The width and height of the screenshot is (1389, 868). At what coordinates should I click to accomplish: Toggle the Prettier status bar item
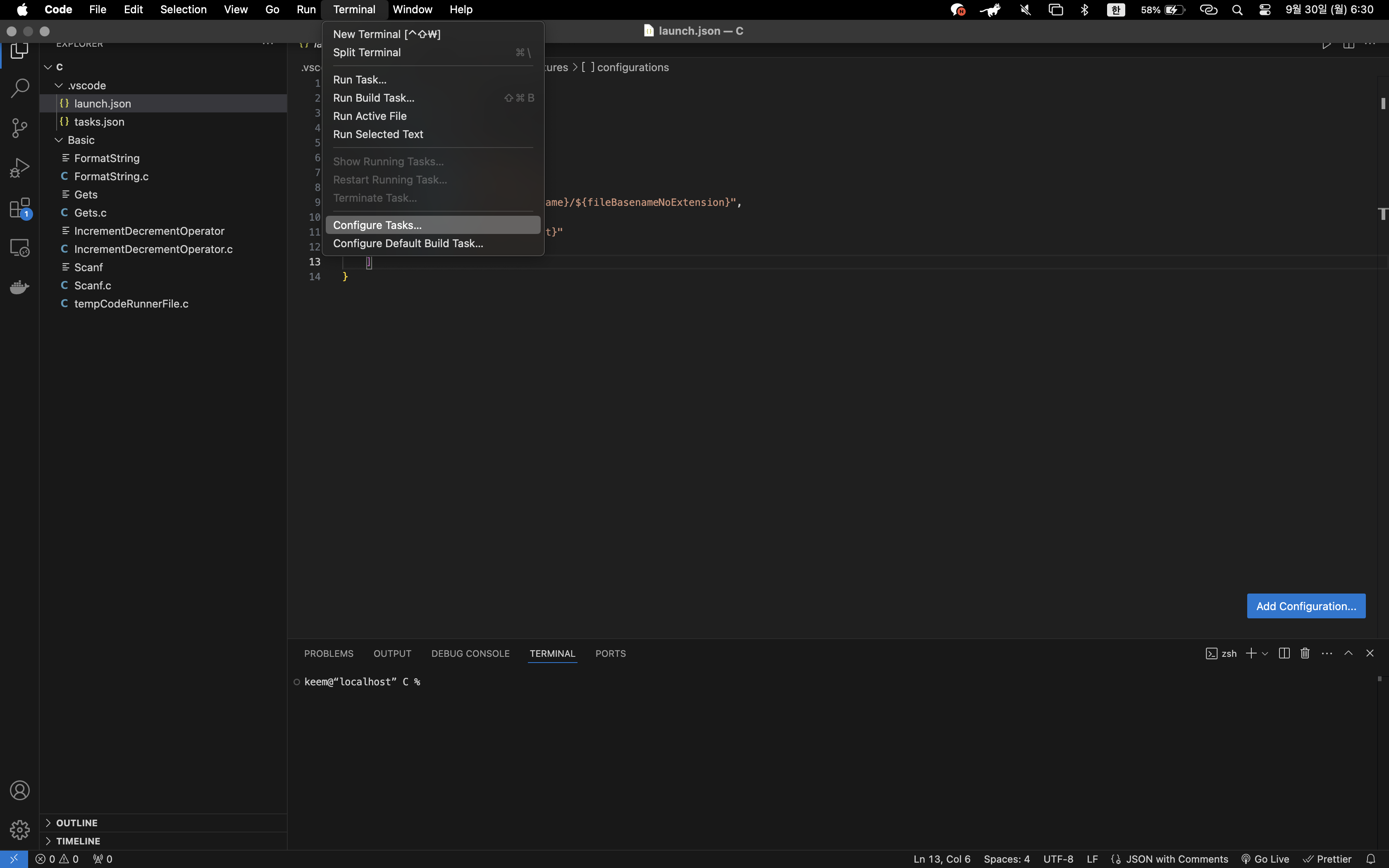[x=1327, y=859]
